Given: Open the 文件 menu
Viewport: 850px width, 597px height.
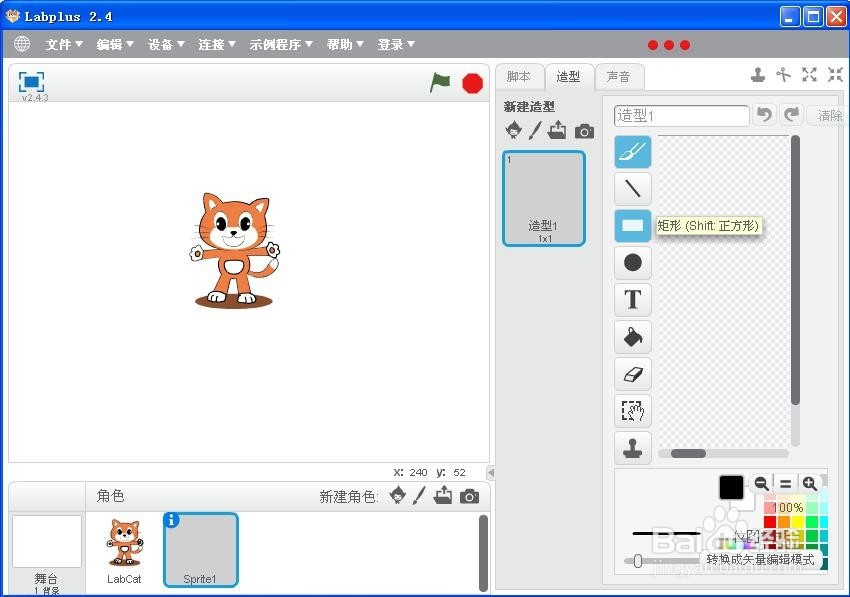Looking at the screenshot, I should [x=63, y=44].
